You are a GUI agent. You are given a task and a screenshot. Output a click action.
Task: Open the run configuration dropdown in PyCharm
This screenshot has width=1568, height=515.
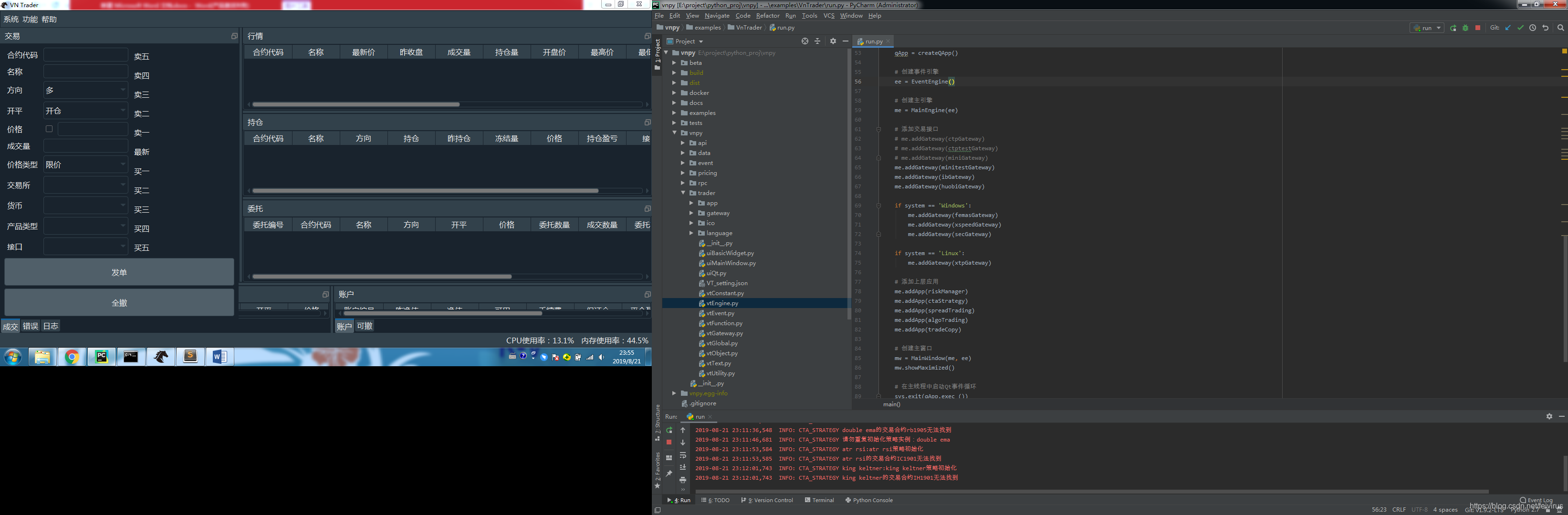(1427, 28)
